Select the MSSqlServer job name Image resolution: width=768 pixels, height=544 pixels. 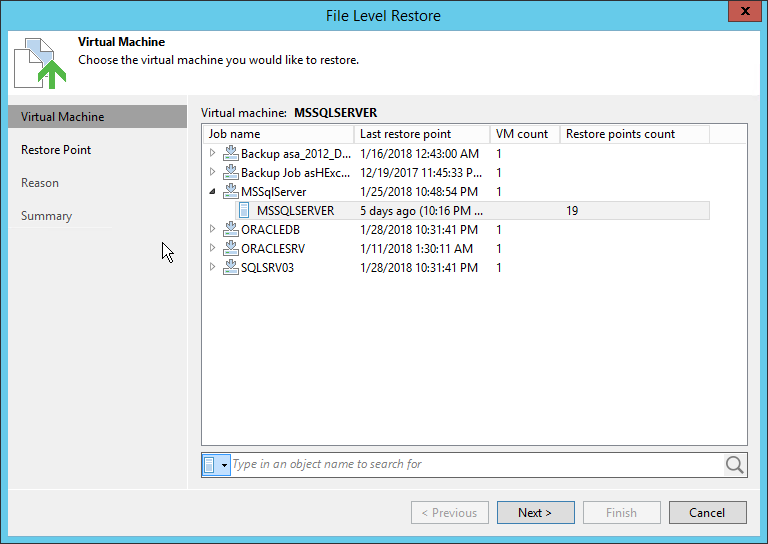click(273, 192)
